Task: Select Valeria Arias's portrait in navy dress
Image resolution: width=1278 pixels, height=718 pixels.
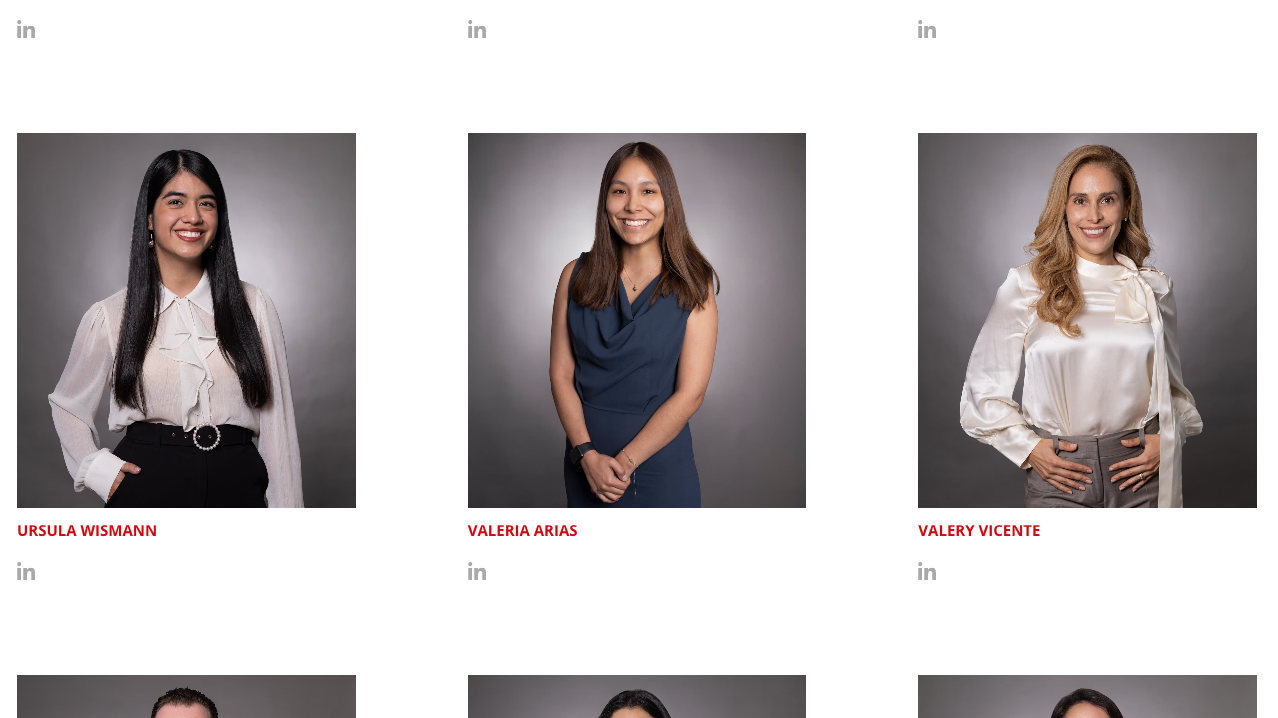Action: click(x=637, y=320)
